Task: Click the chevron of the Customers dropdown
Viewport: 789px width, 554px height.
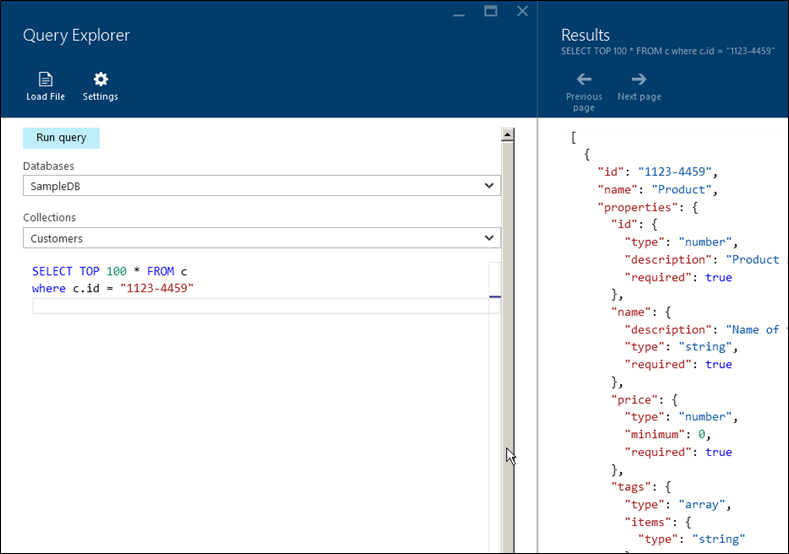Action: [489, 238]
